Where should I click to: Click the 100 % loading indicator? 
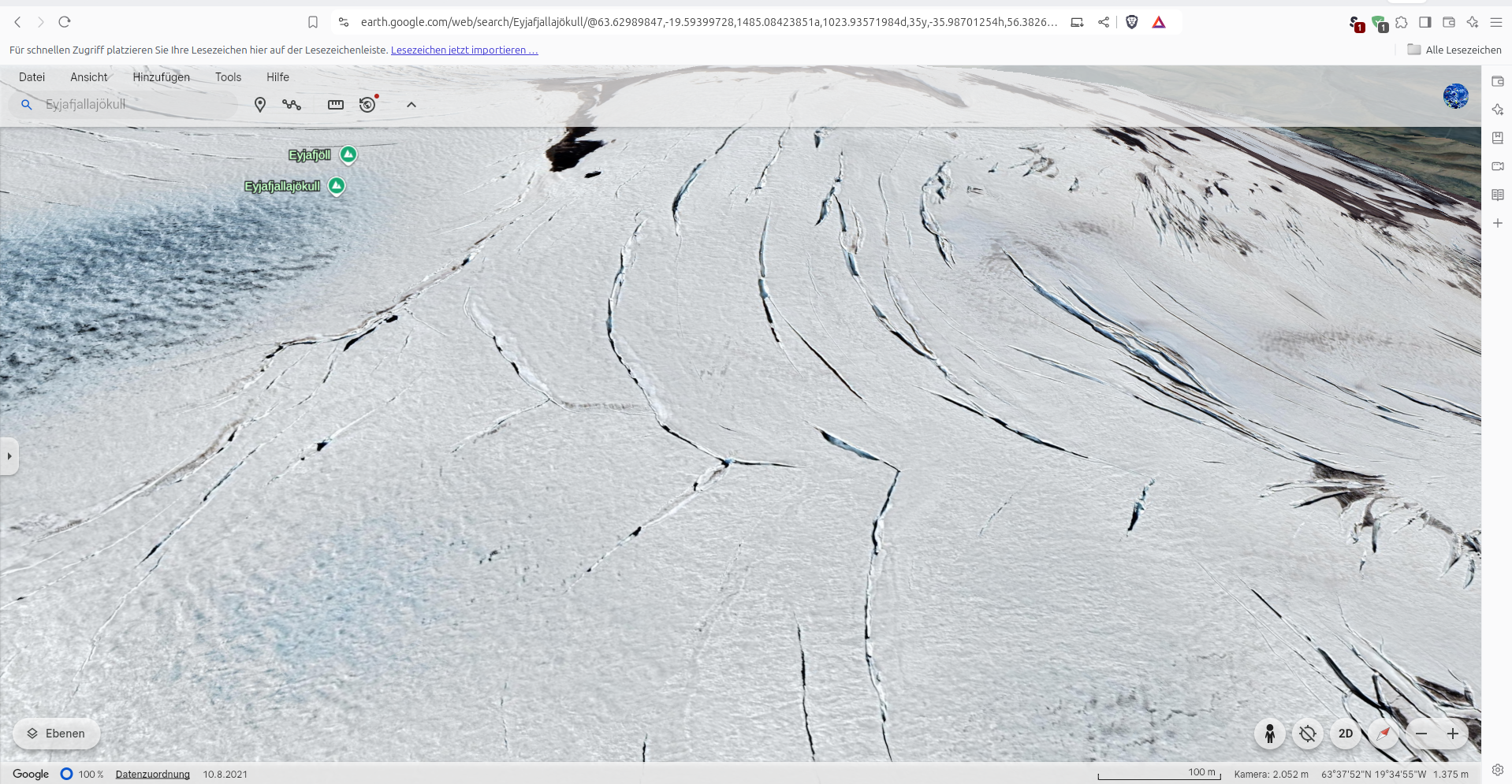click(82, 775)
